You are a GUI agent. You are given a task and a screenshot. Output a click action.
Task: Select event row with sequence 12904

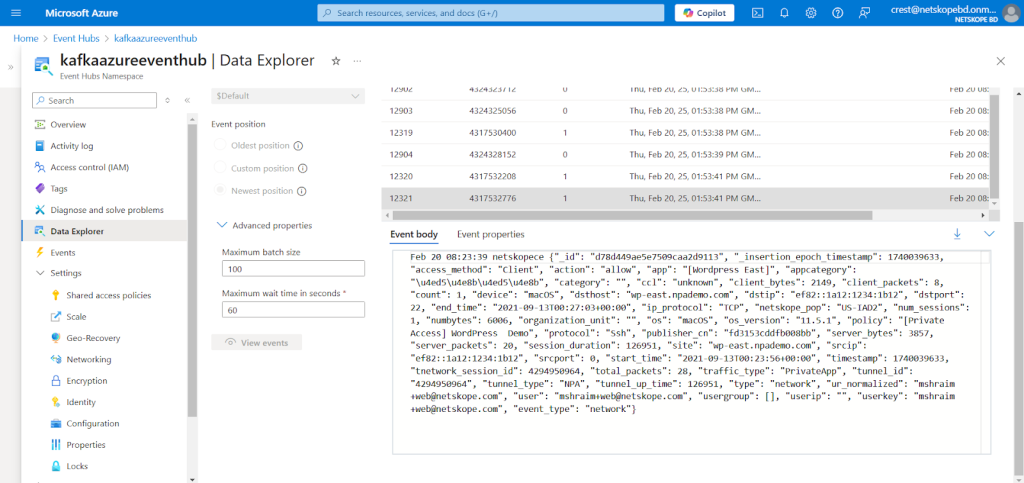(x=685, y=155)
